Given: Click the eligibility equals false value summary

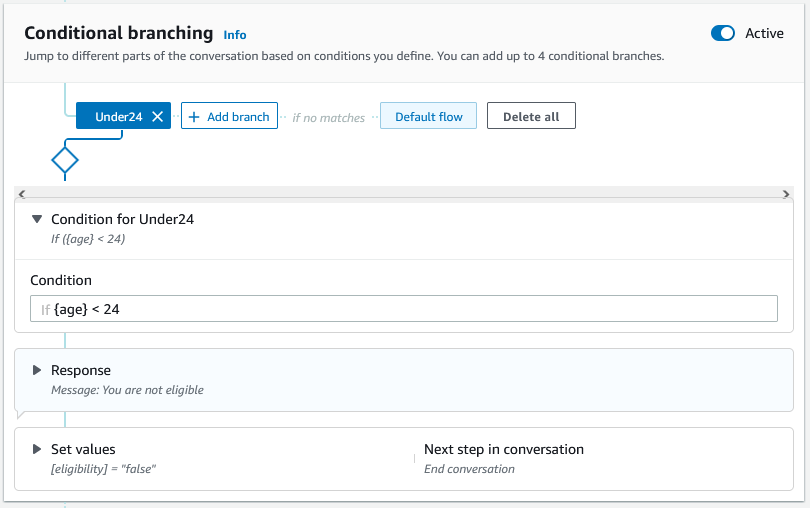Looking at the screenshot, I should point(104,469).
